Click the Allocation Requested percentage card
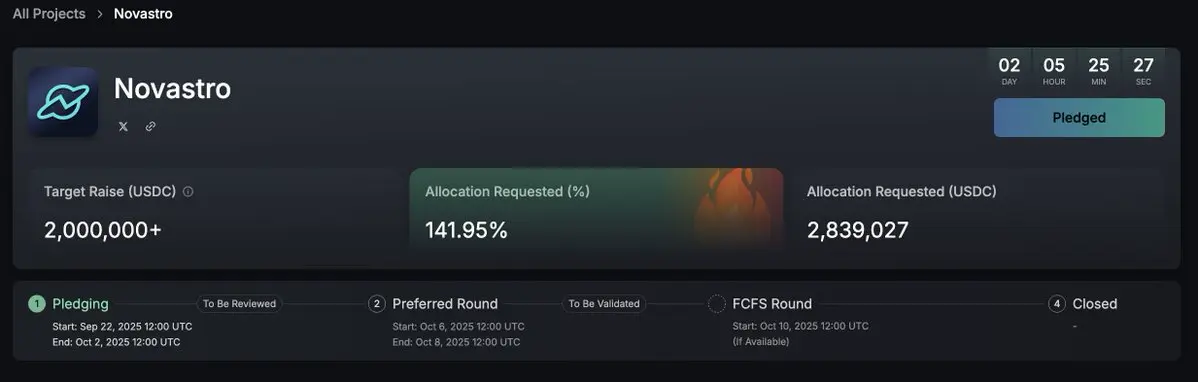 click(x=597, y=209)
